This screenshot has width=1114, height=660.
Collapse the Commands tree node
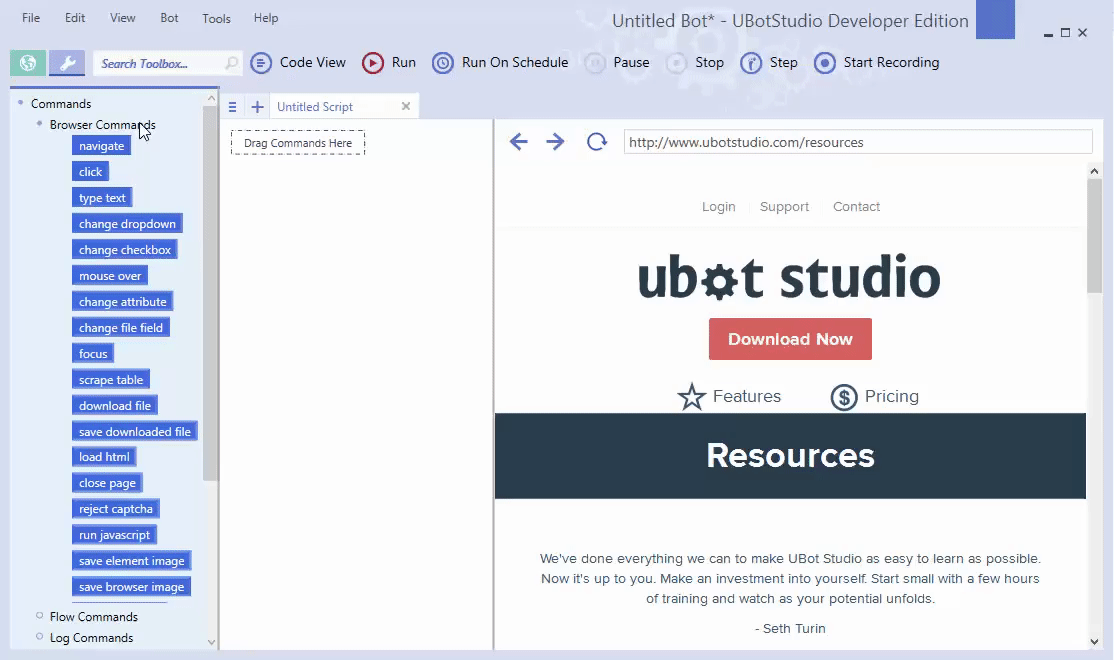point(21,103)
